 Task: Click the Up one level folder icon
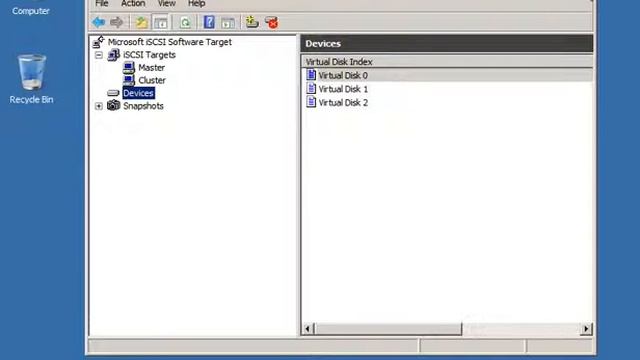click(141, 22)
